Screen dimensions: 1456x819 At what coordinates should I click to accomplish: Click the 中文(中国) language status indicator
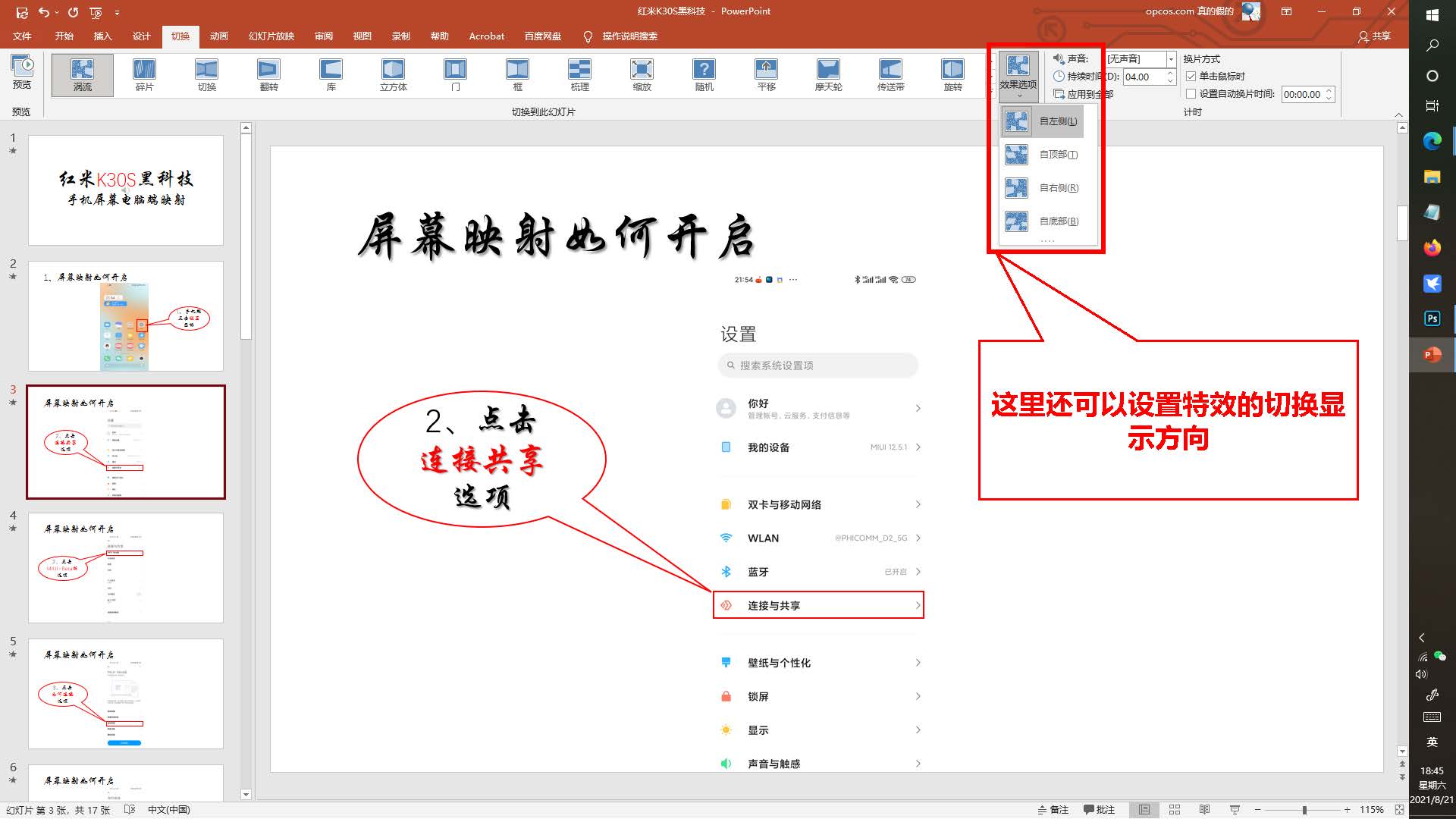(x=168, y=810)
